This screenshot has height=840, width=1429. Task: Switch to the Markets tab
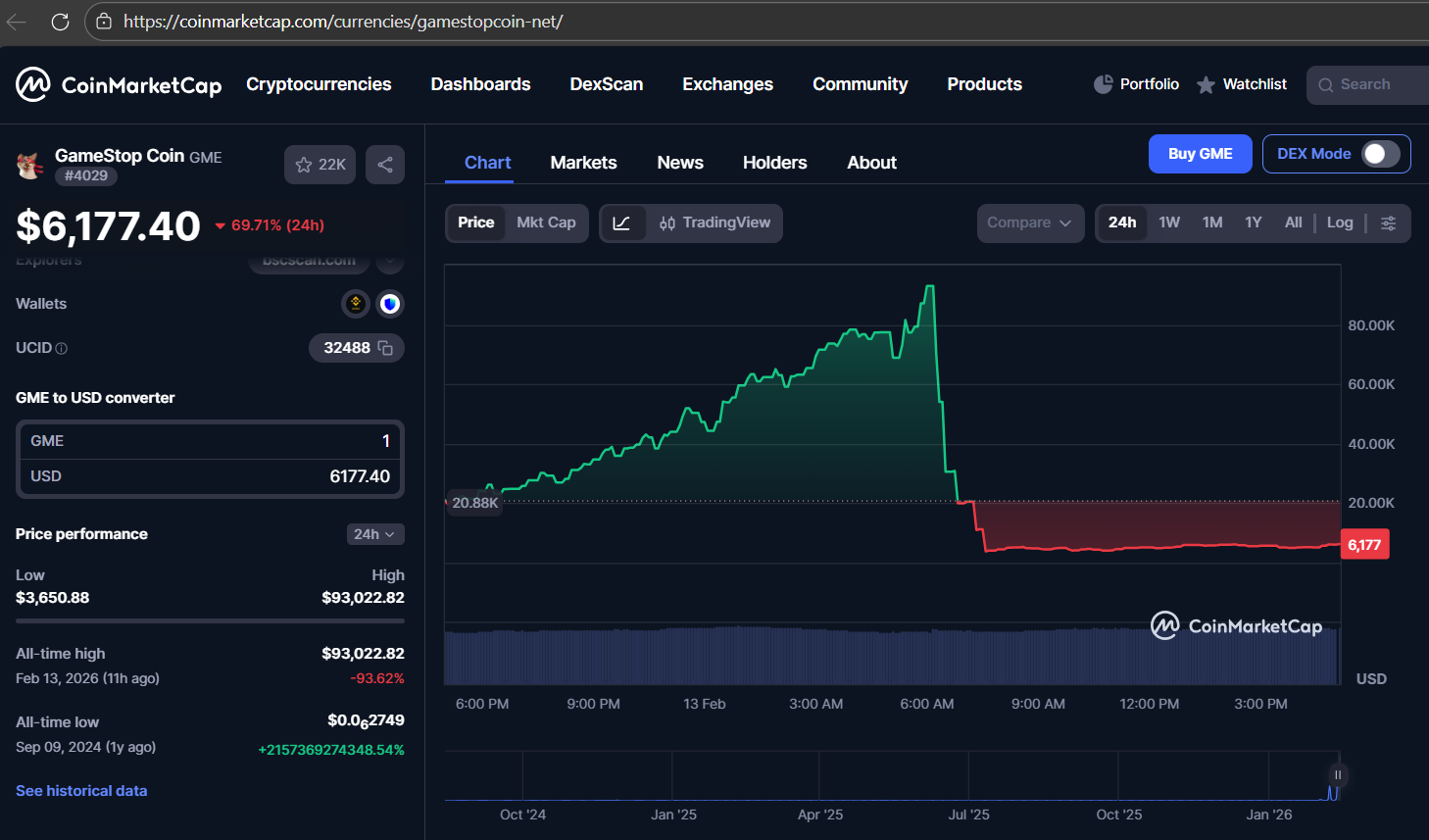coord(584,163)
